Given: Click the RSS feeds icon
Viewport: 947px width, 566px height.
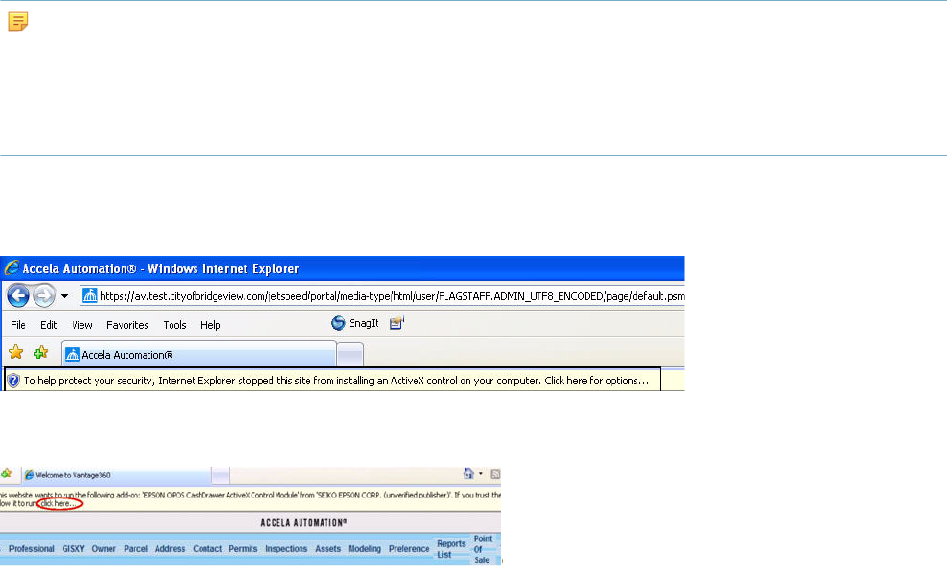Looking at the screenshot, I should pos(495,474).
